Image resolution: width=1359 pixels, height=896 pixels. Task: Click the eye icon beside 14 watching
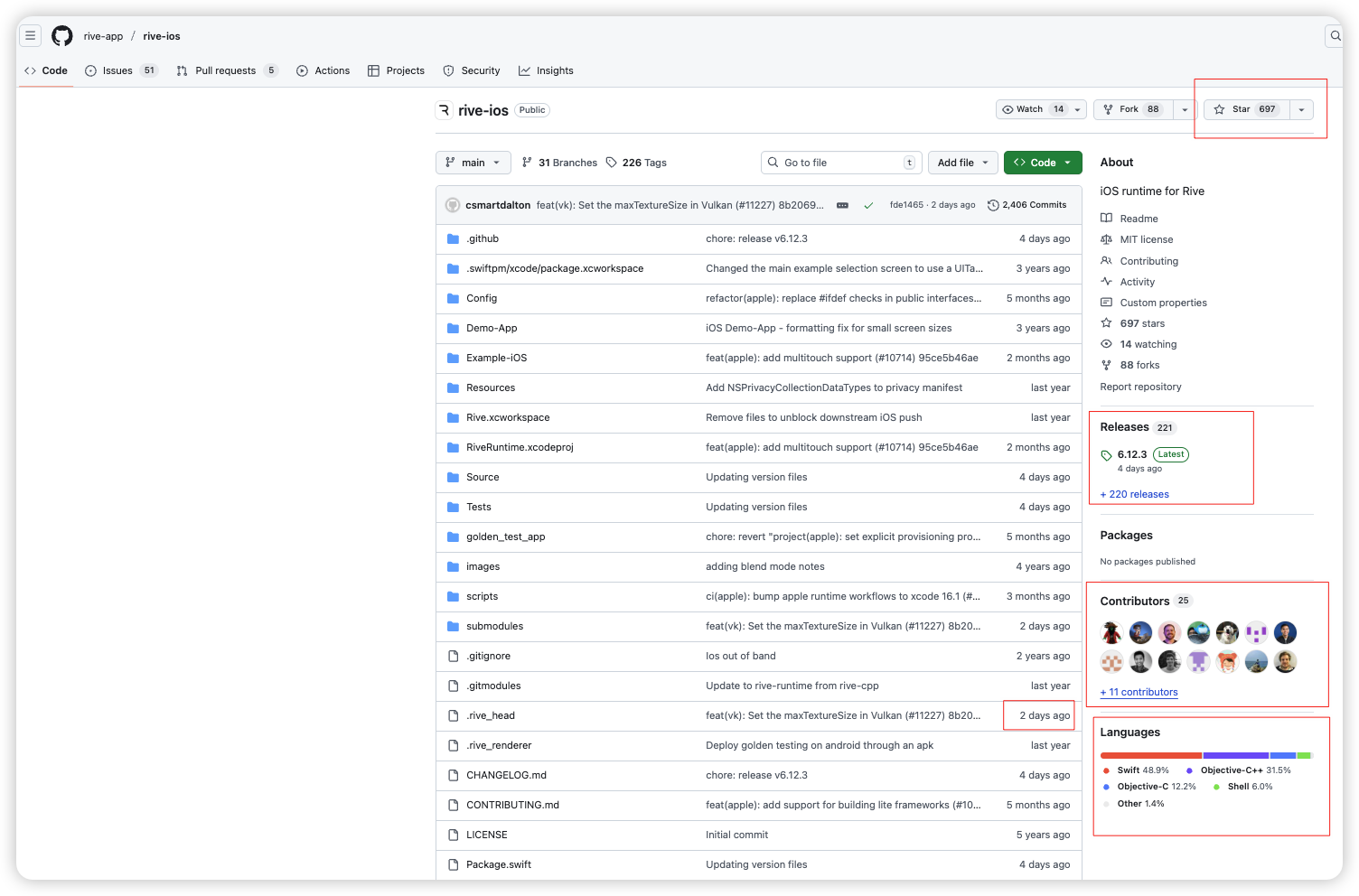[1106, 344]
